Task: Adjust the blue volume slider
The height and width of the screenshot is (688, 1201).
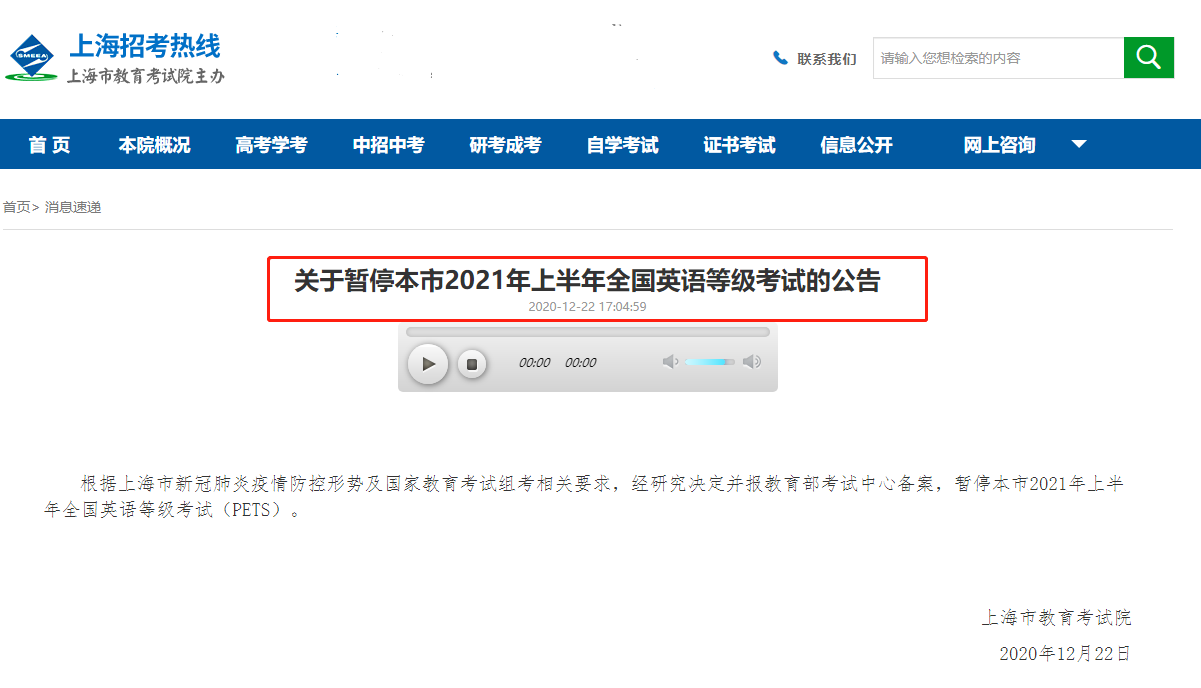Action: 710,362
